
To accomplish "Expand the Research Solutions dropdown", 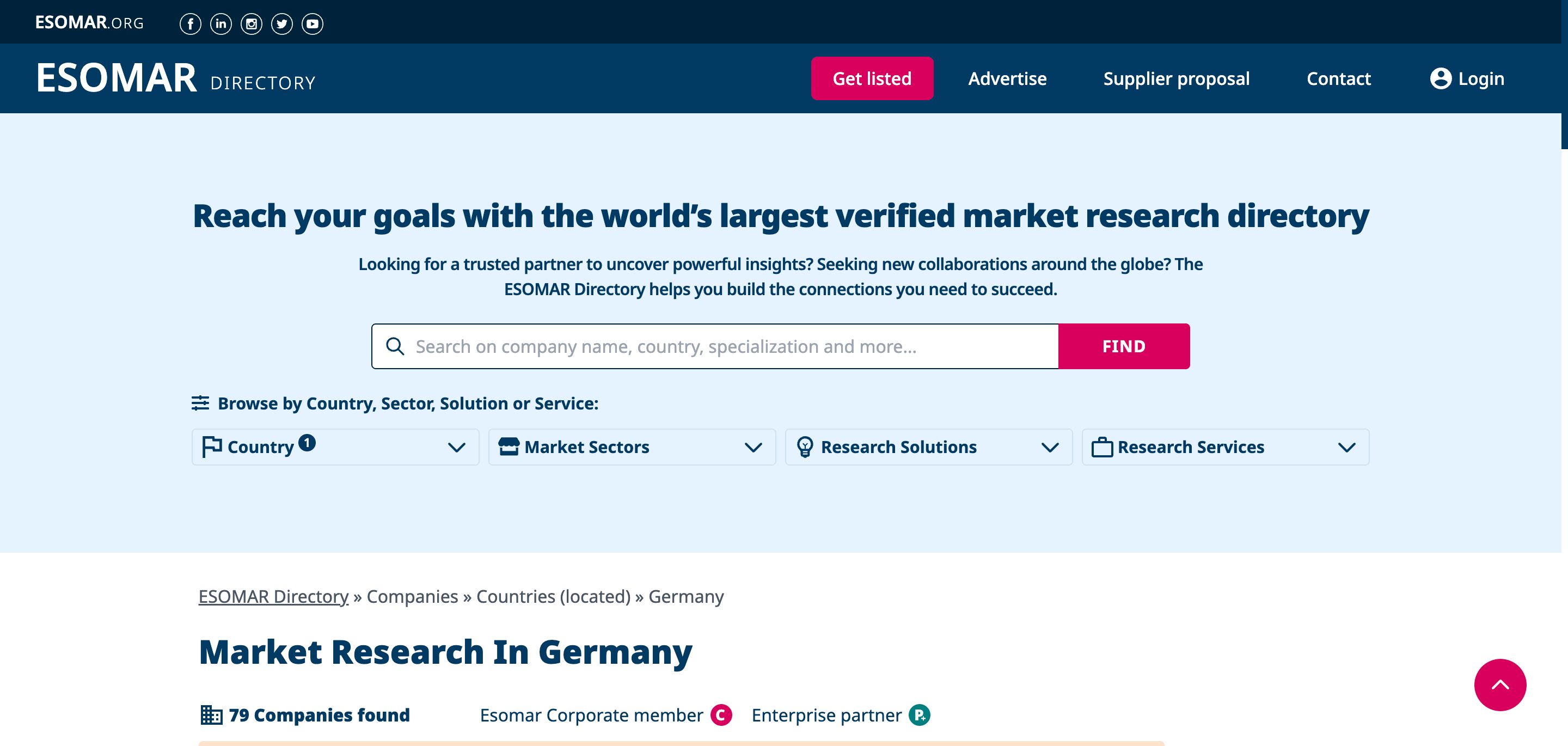I will [x=928, y=447].
